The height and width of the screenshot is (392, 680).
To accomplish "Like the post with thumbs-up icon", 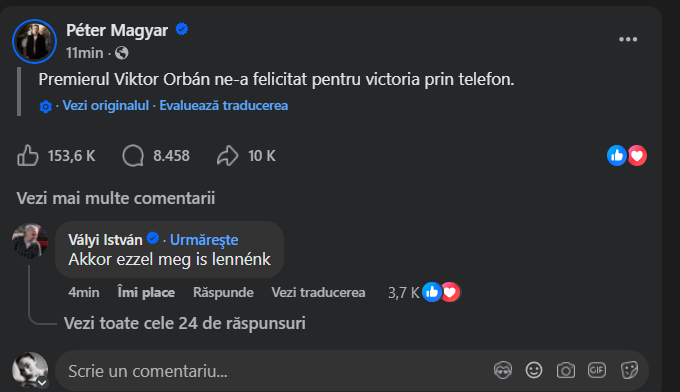I will (28, 155).
